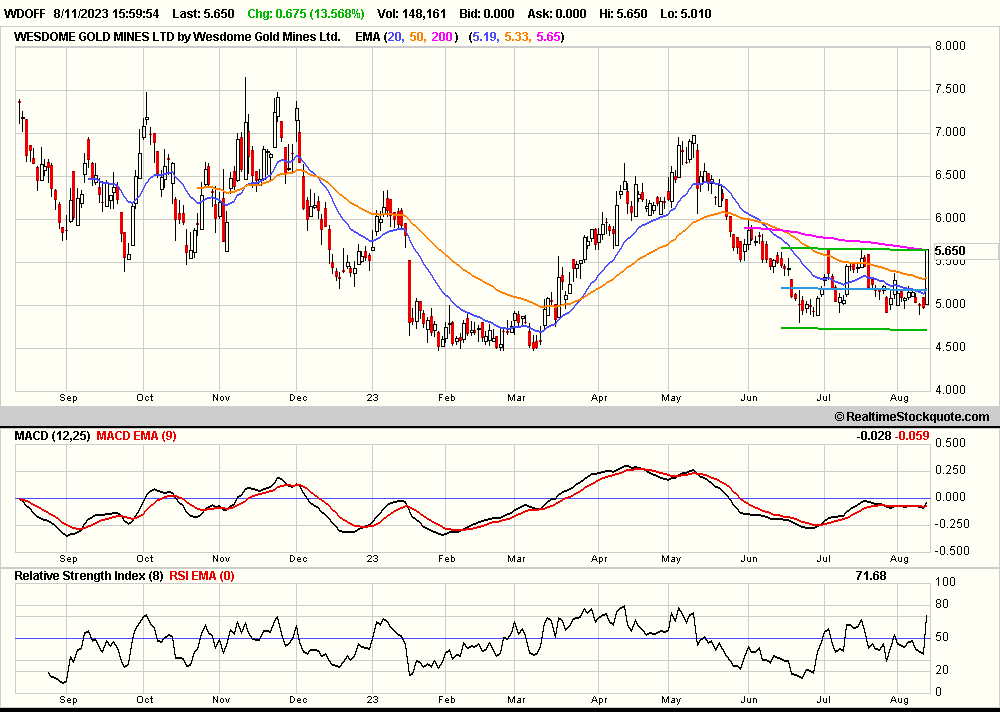
Task: Click the WDOFF ticker symbol
Action: (x=24, y=13)
